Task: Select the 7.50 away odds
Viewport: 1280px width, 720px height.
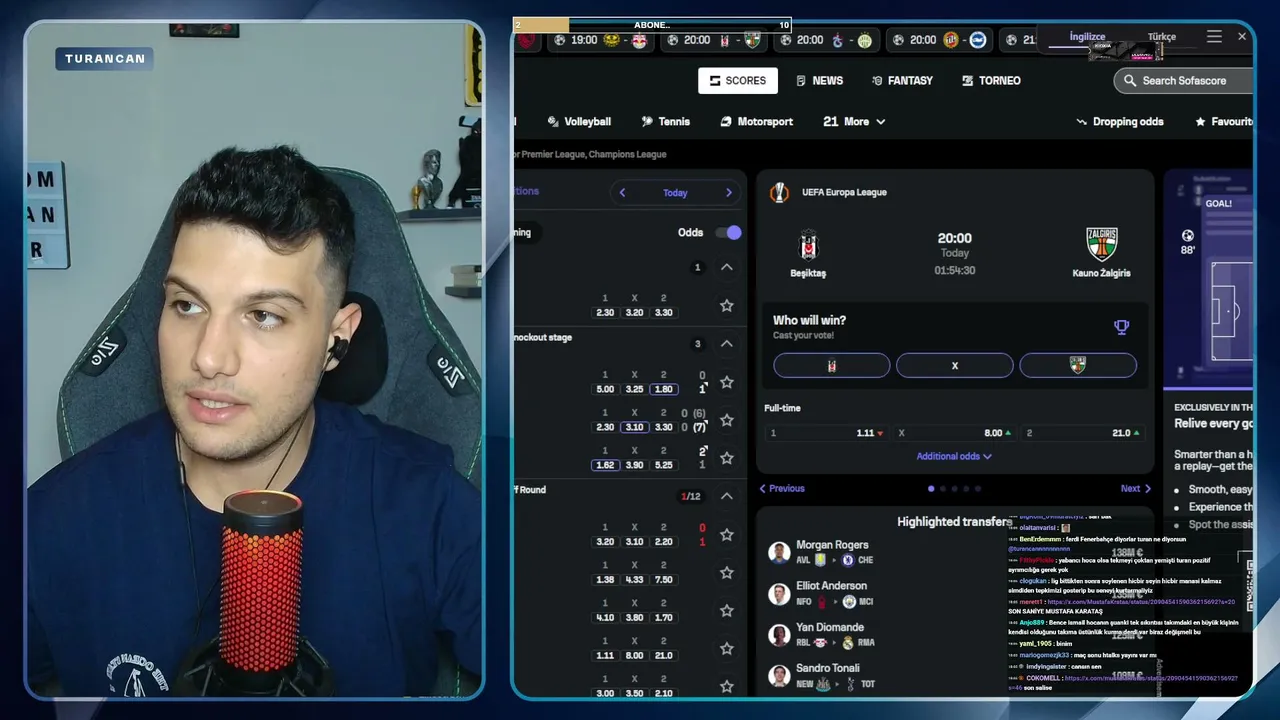Action: 663,580
